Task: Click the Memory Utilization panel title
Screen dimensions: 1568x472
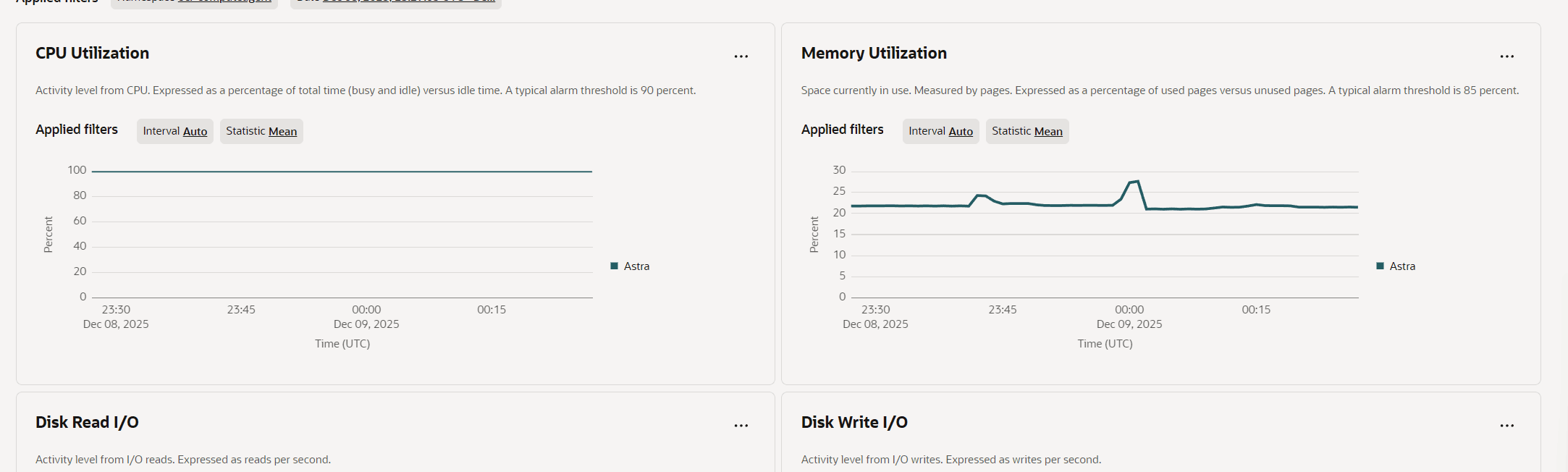Action: click(874, 54)
